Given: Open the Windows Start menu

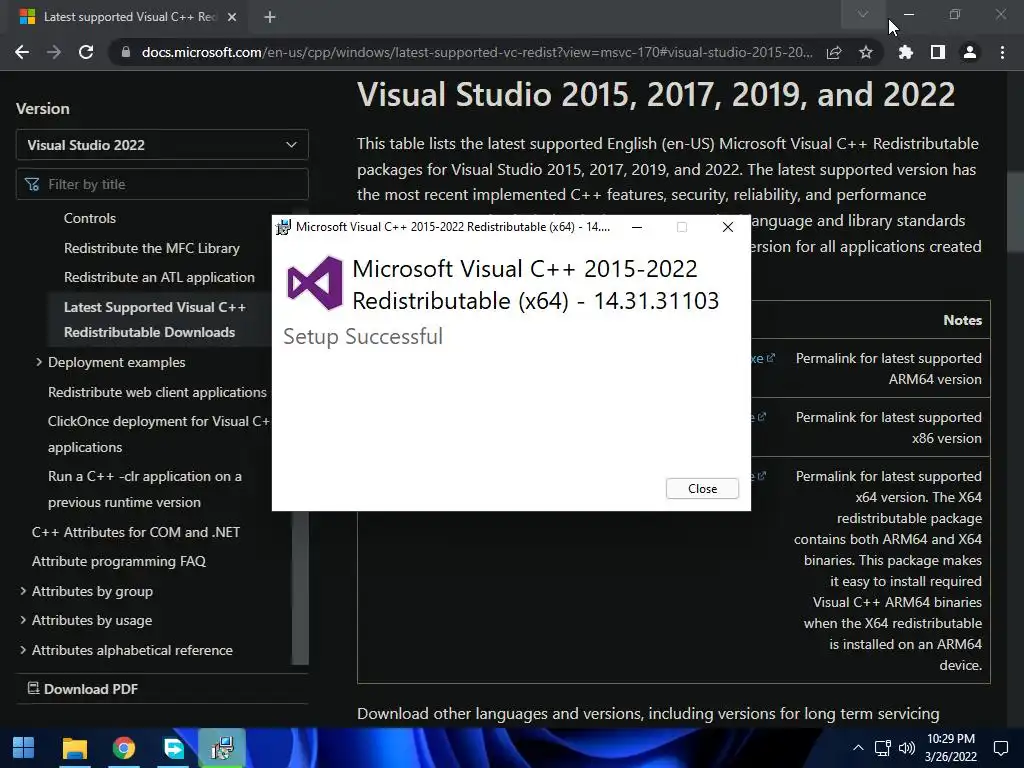Looking at the screenshot, I should coord(24,748).
